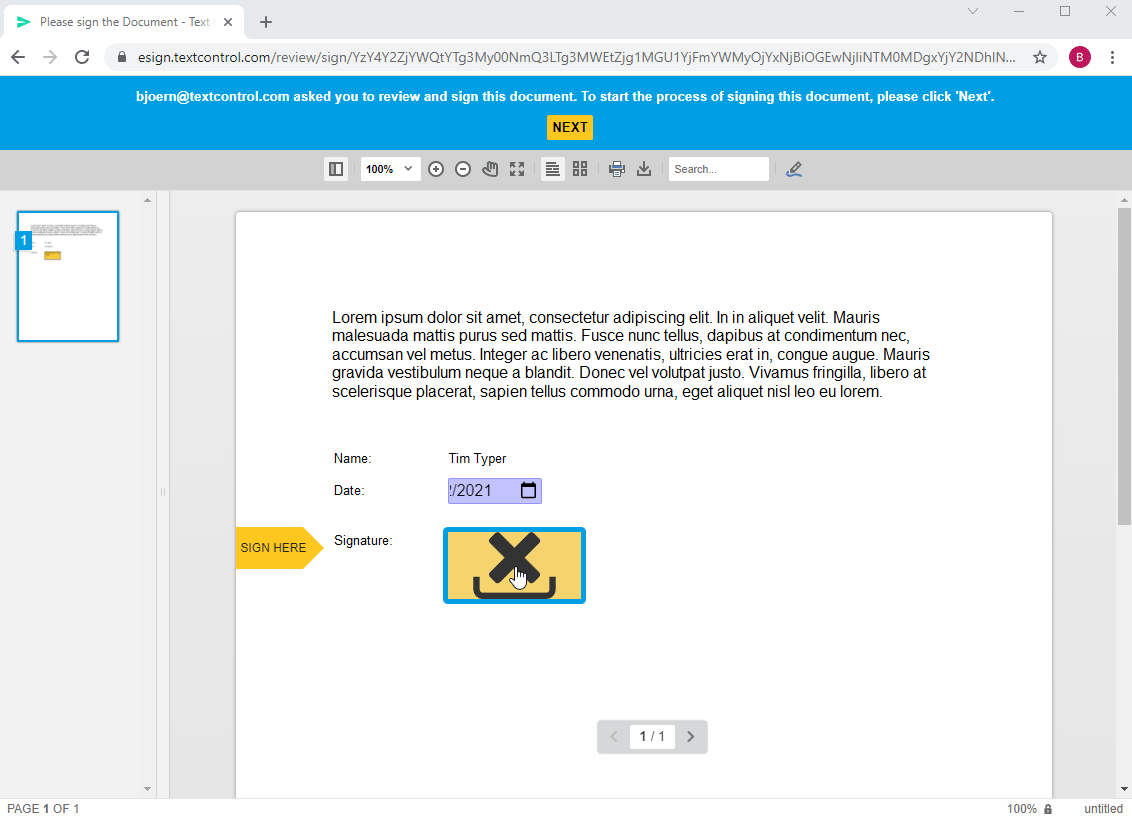Close the 'Please sign the Document' tab
This screenshot has height=819, width=1132.
pos(227,22)
